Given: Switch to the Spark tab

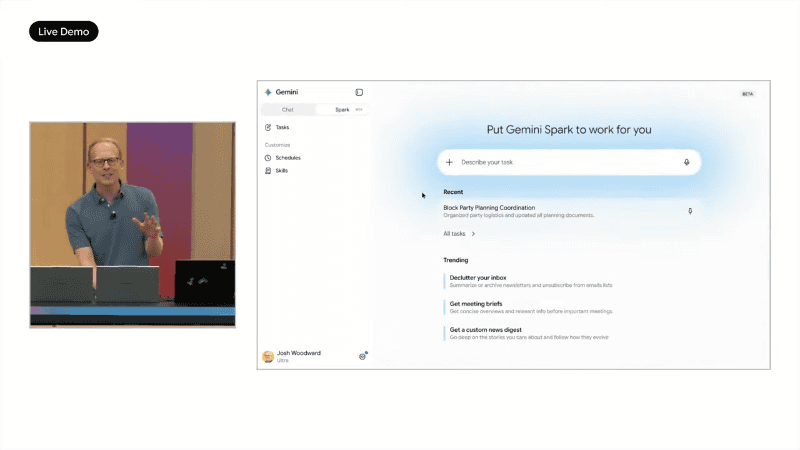Looking at the screenshot, I should coord(342,110).
